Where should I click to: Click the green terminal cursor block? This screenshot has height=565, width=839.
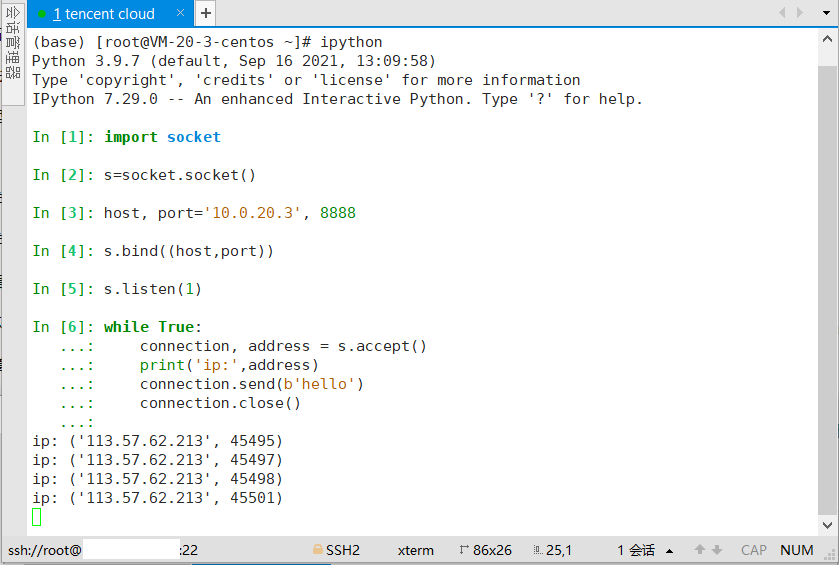click(x=36, y=517)
